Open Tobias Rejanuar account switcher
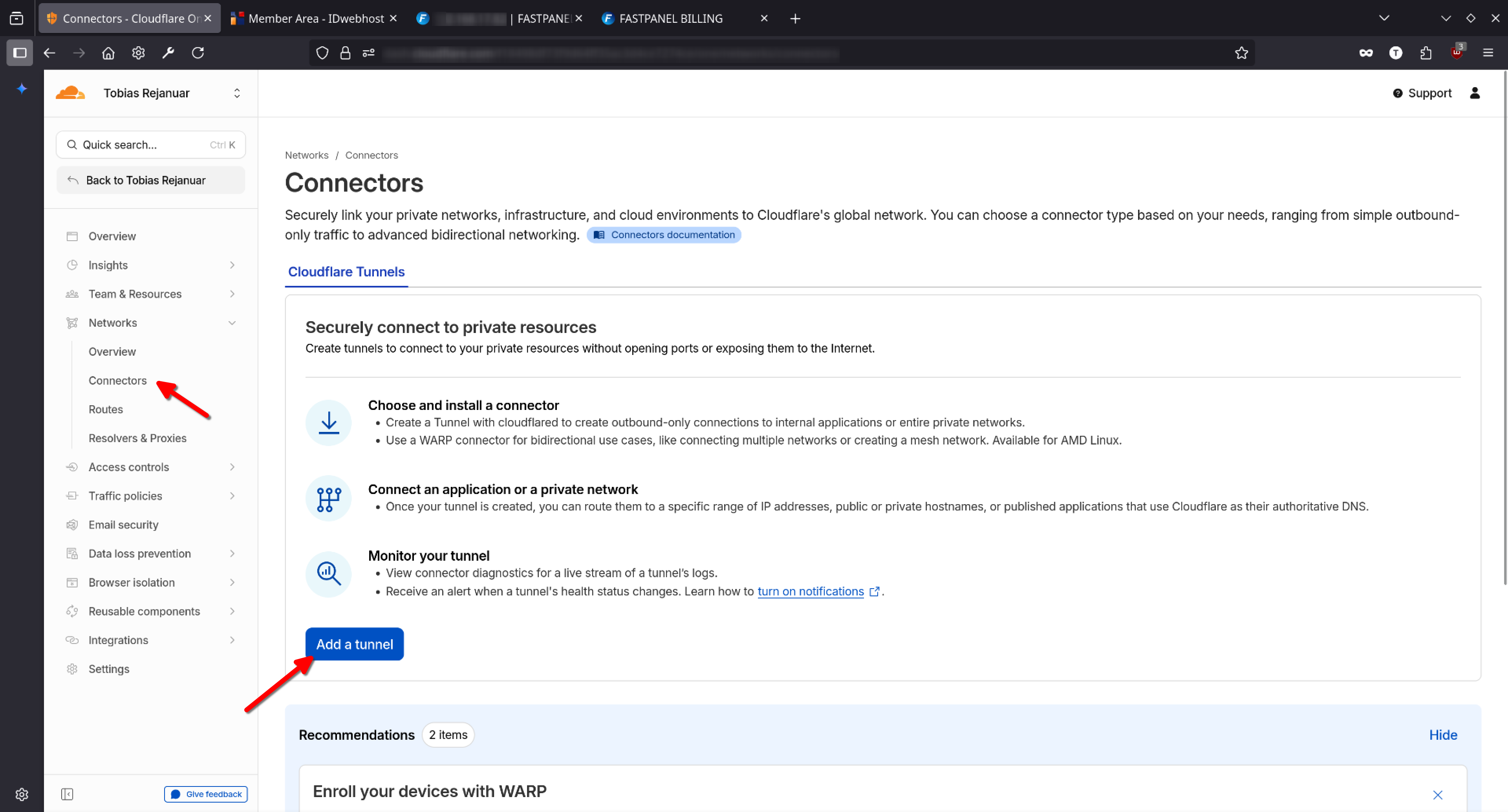The image size is (1508, 812). 236,93
